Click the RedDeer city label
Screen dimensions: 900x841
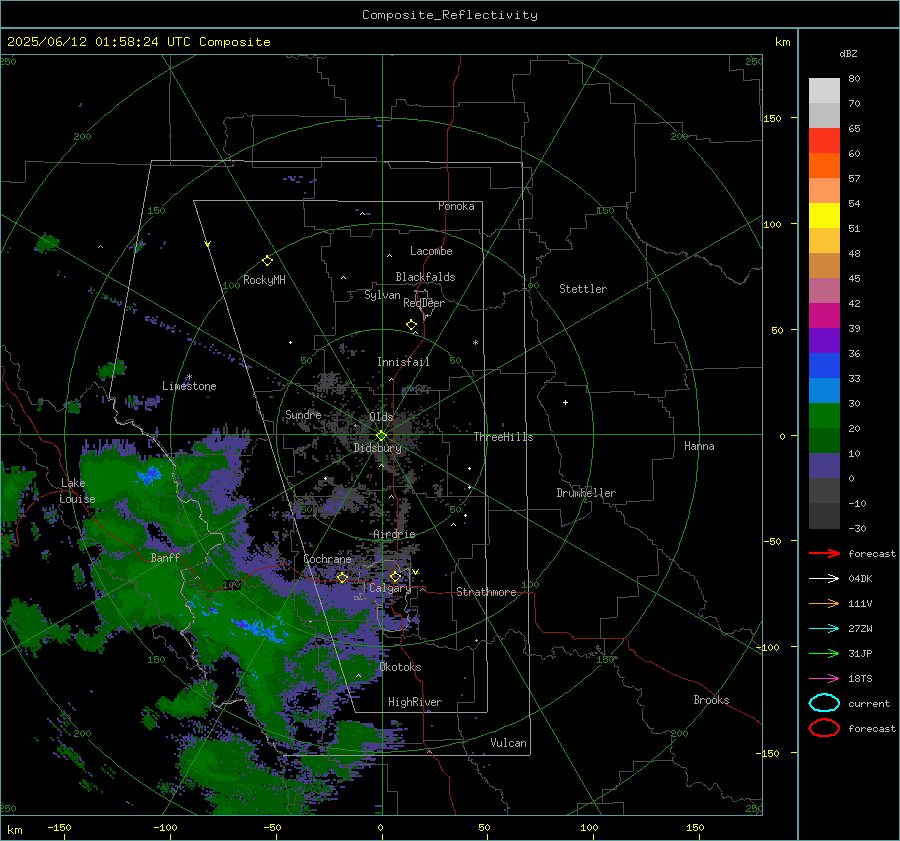(x=424, y=303)
